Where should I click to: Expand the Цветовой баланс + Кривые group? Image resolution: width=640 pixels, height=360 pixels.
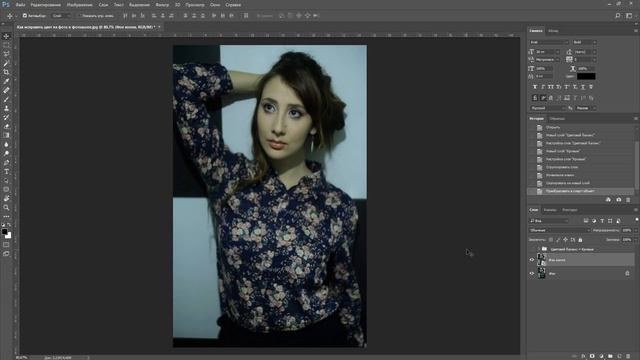point(538,249)
